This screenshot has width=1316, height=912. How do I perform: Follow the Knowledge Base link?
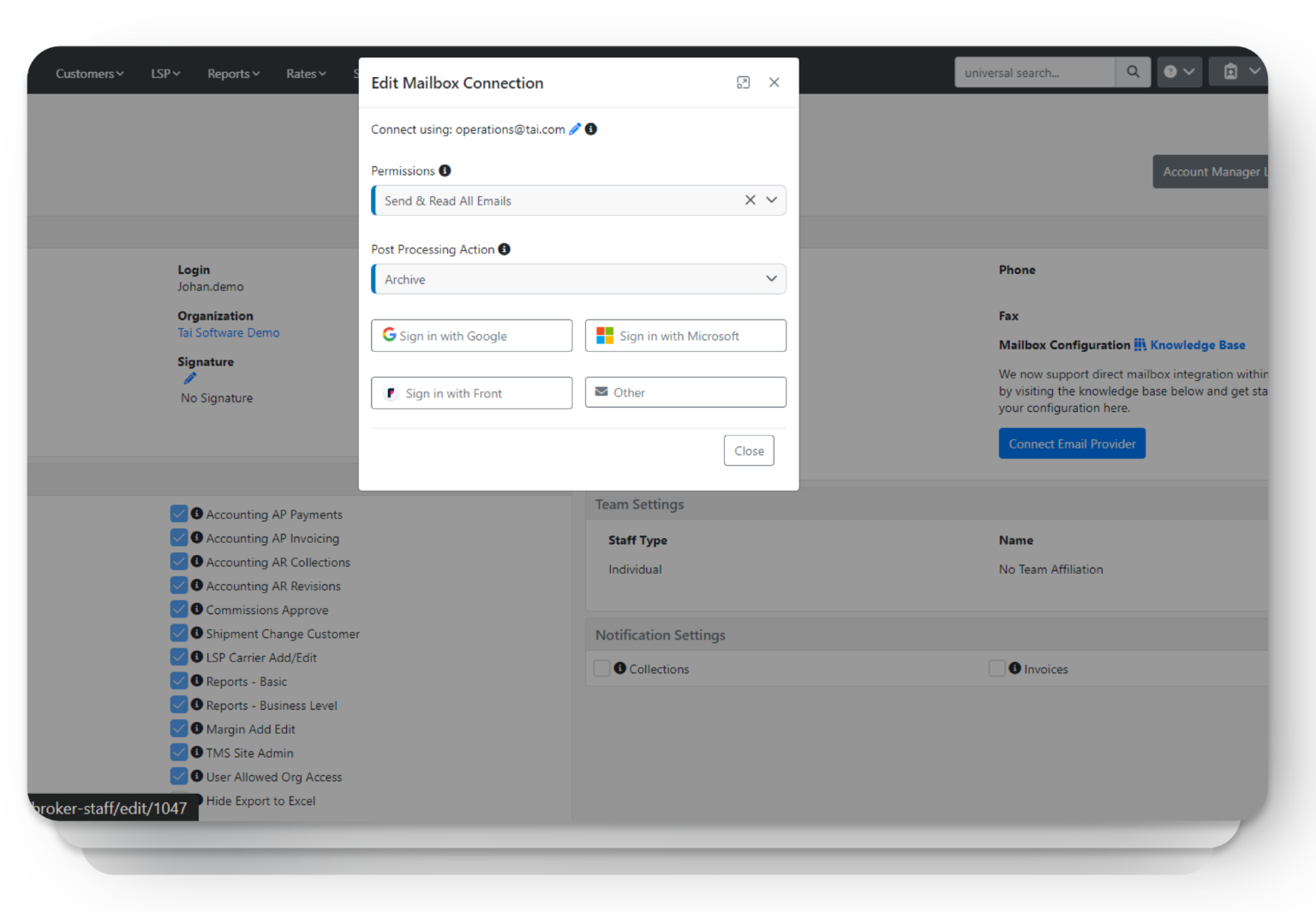[1198, 344]
